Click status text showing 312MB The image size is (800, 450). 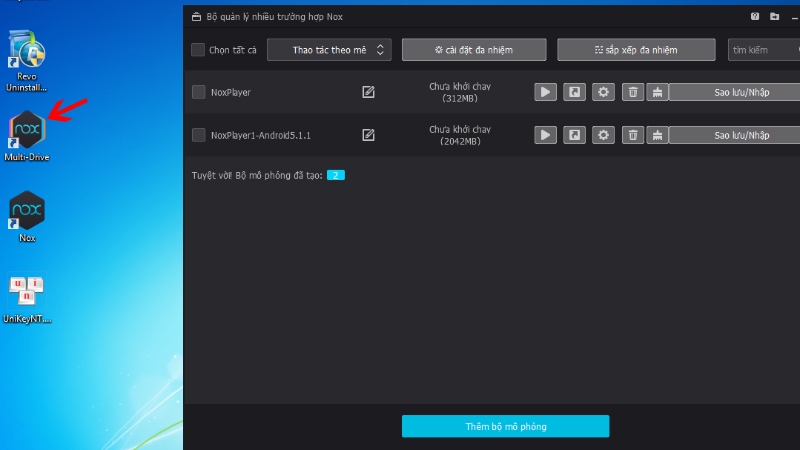pos(460,92)
